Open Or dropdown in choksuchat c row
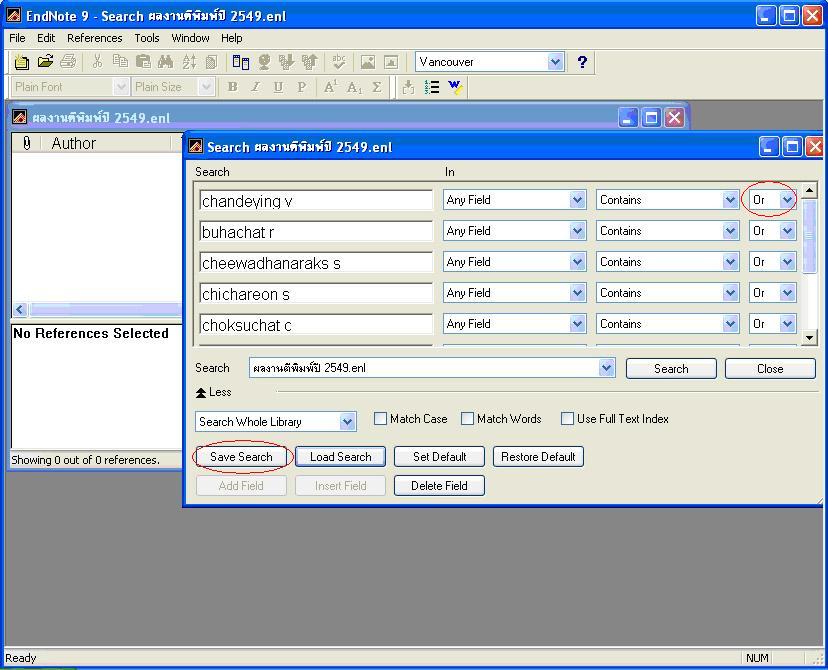 (x=787, y=324)
